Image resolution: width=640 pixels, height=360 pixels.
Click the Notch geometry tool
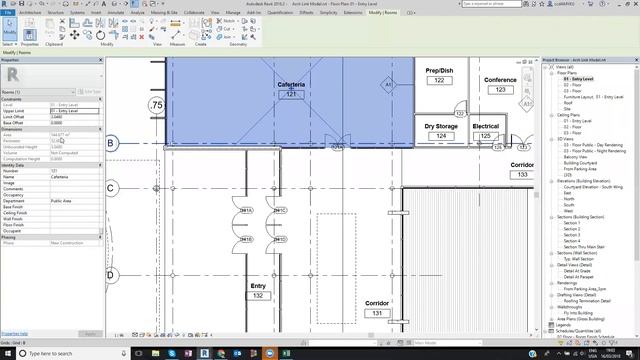click(226, 21)
